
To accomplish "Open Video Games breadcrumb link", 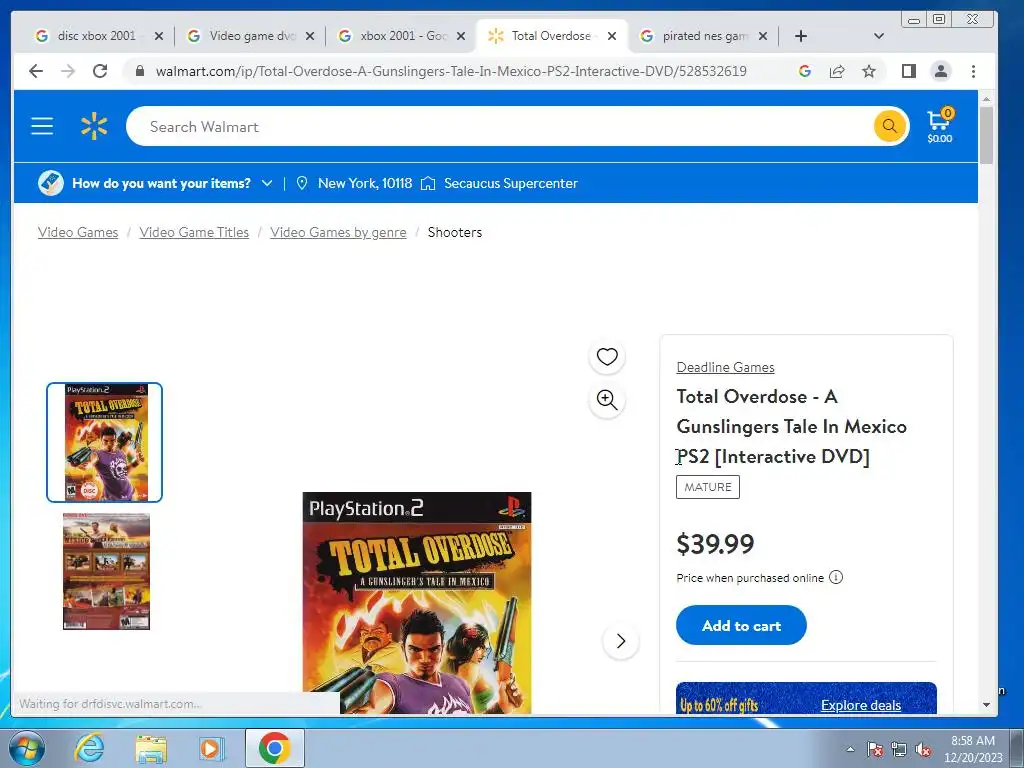I will (x=78, y=232).
